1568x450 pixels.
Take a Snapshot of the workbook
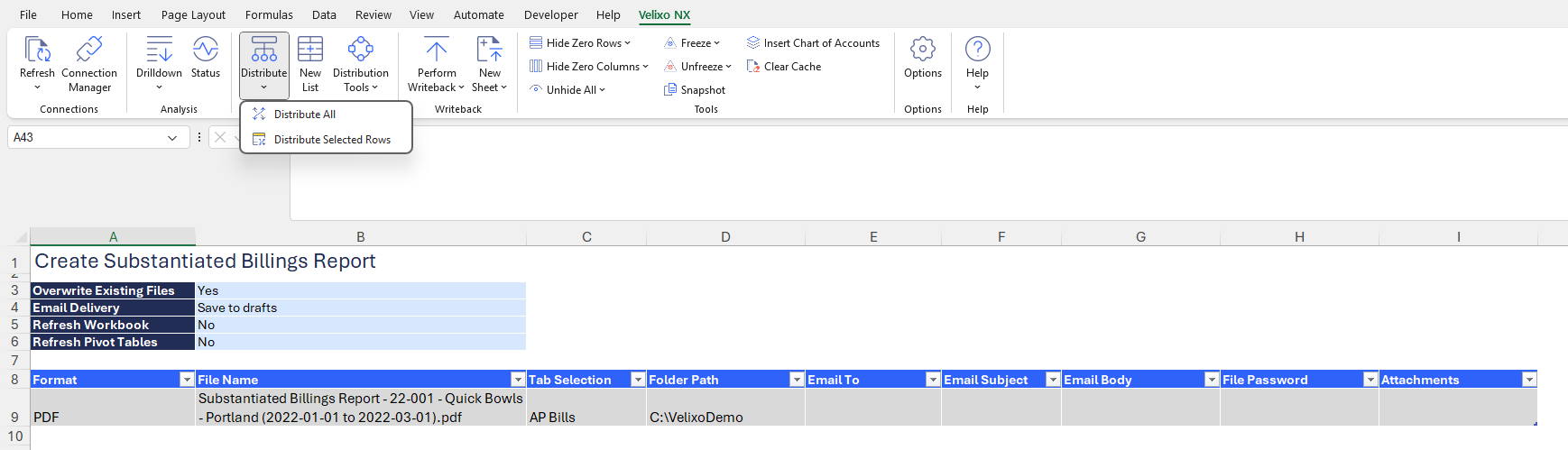[694, 90]
